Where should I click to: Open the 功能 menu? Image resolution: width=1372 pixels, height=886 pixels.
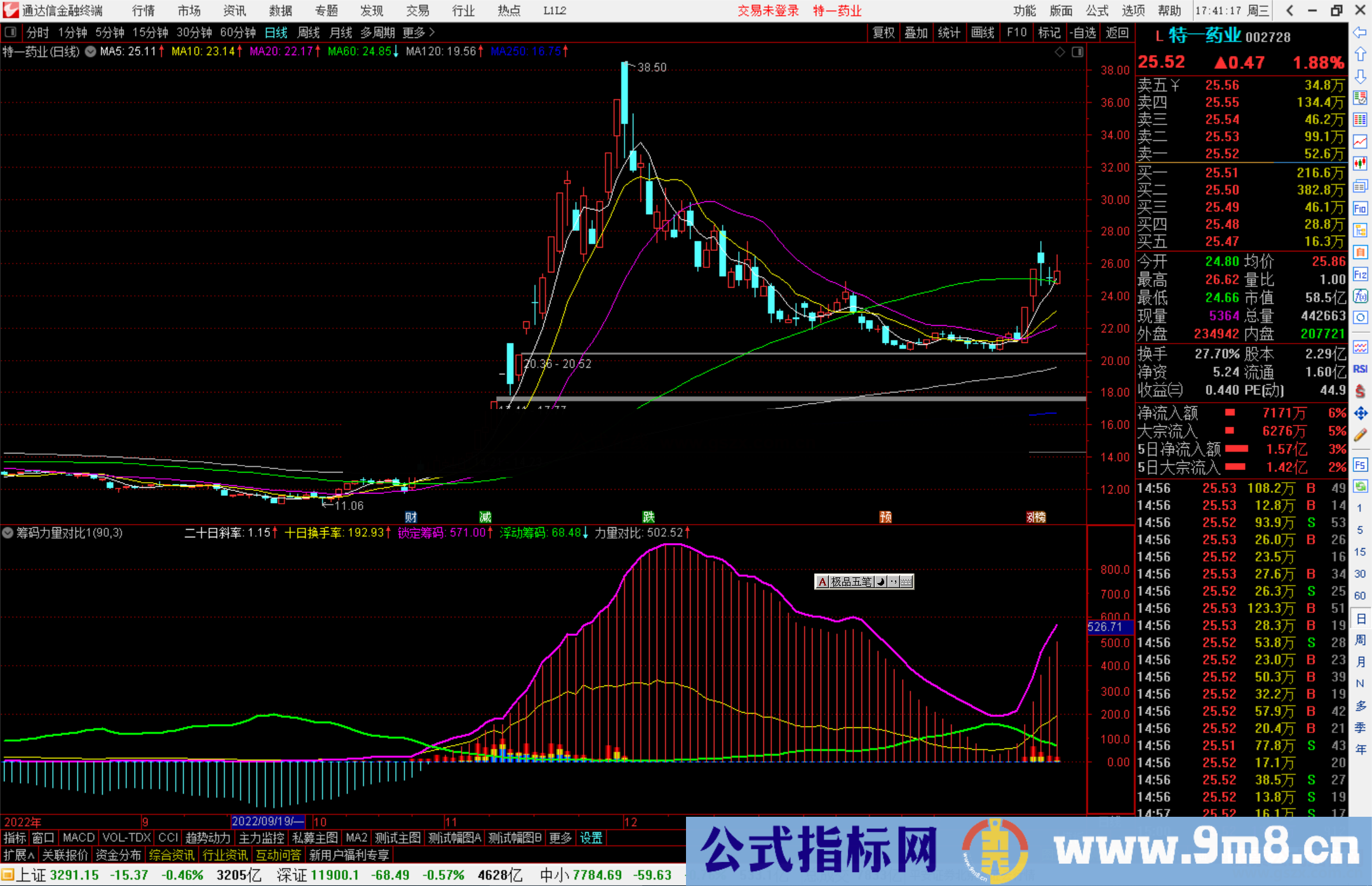pos(1024,11)
